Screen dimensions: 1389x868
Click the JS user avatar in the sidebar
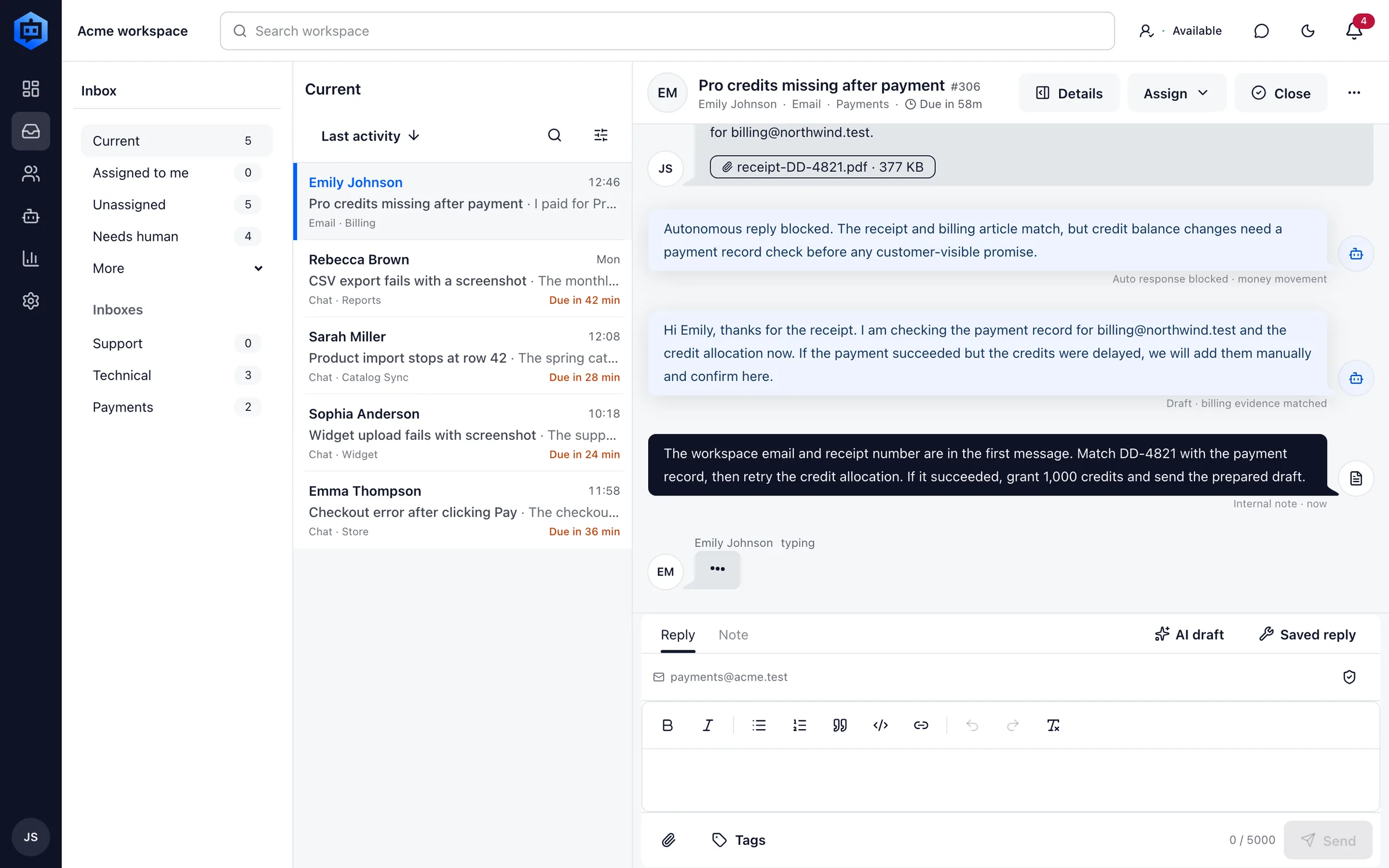(x=31, y=837)
